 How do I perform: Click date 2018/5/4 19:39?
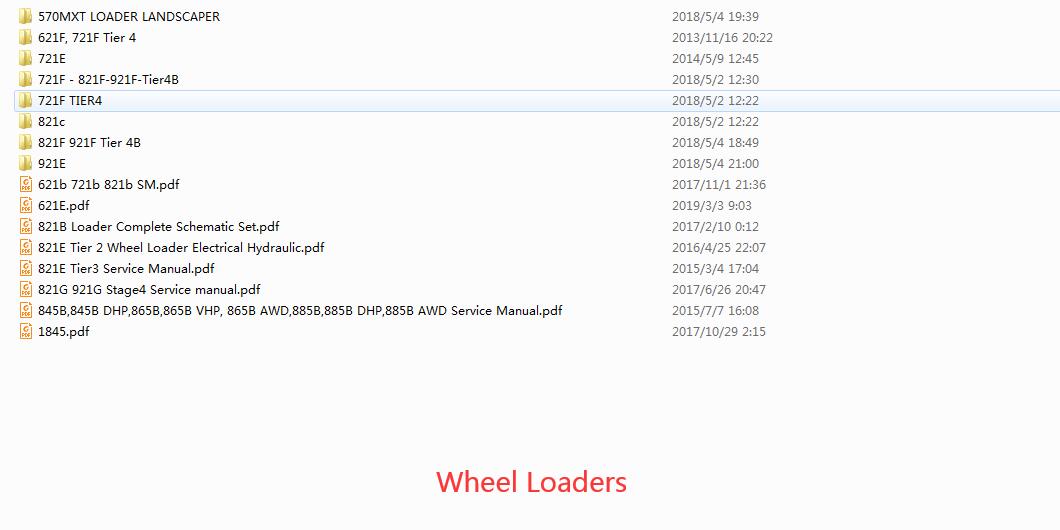pyautogui.click(x=715, y=16)
